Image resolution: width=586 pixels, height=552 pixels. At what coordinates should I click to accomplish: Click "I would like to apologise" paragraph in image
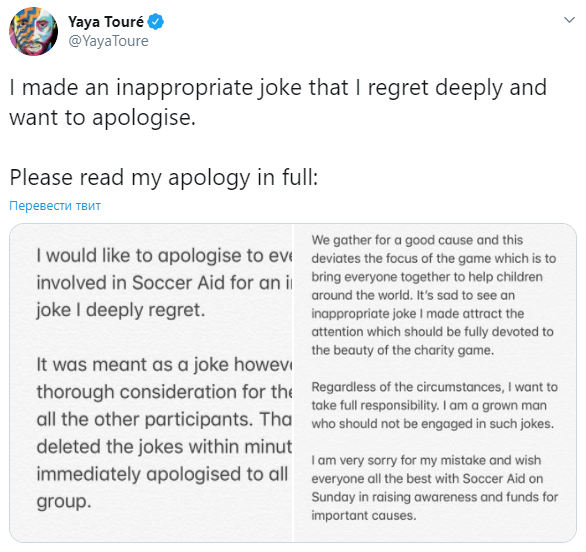(164, 283)
